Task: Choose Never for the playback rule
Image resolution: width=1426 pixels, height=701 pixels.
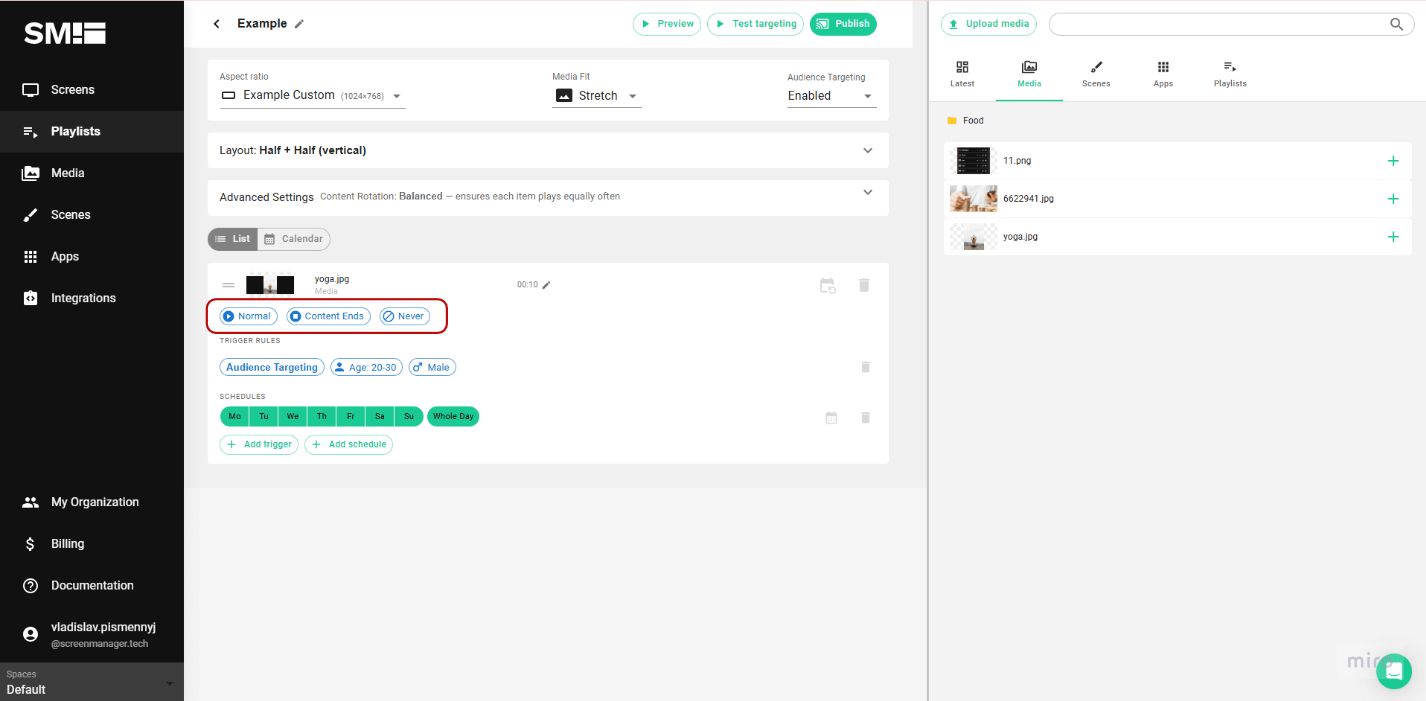Action: click(x=404, y=316)
